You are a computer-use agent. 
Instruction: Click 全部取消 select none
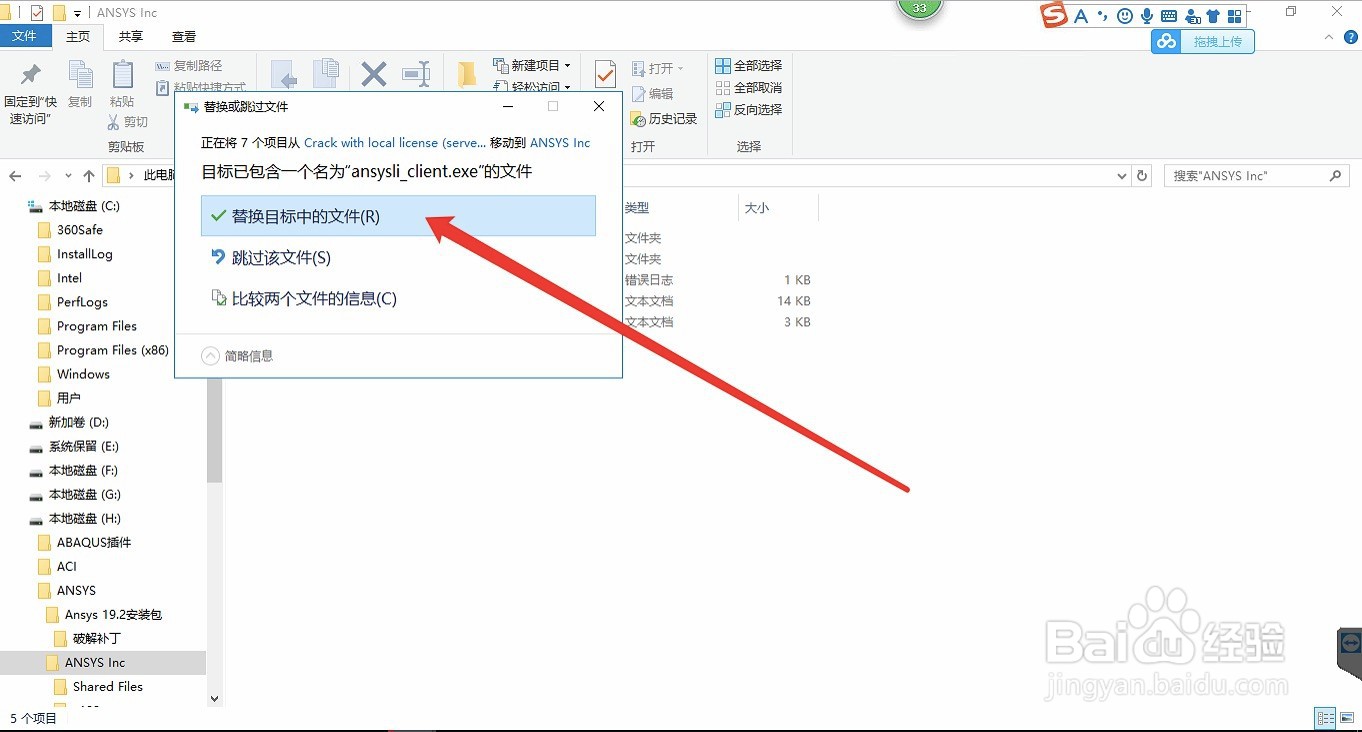[748, 88]
